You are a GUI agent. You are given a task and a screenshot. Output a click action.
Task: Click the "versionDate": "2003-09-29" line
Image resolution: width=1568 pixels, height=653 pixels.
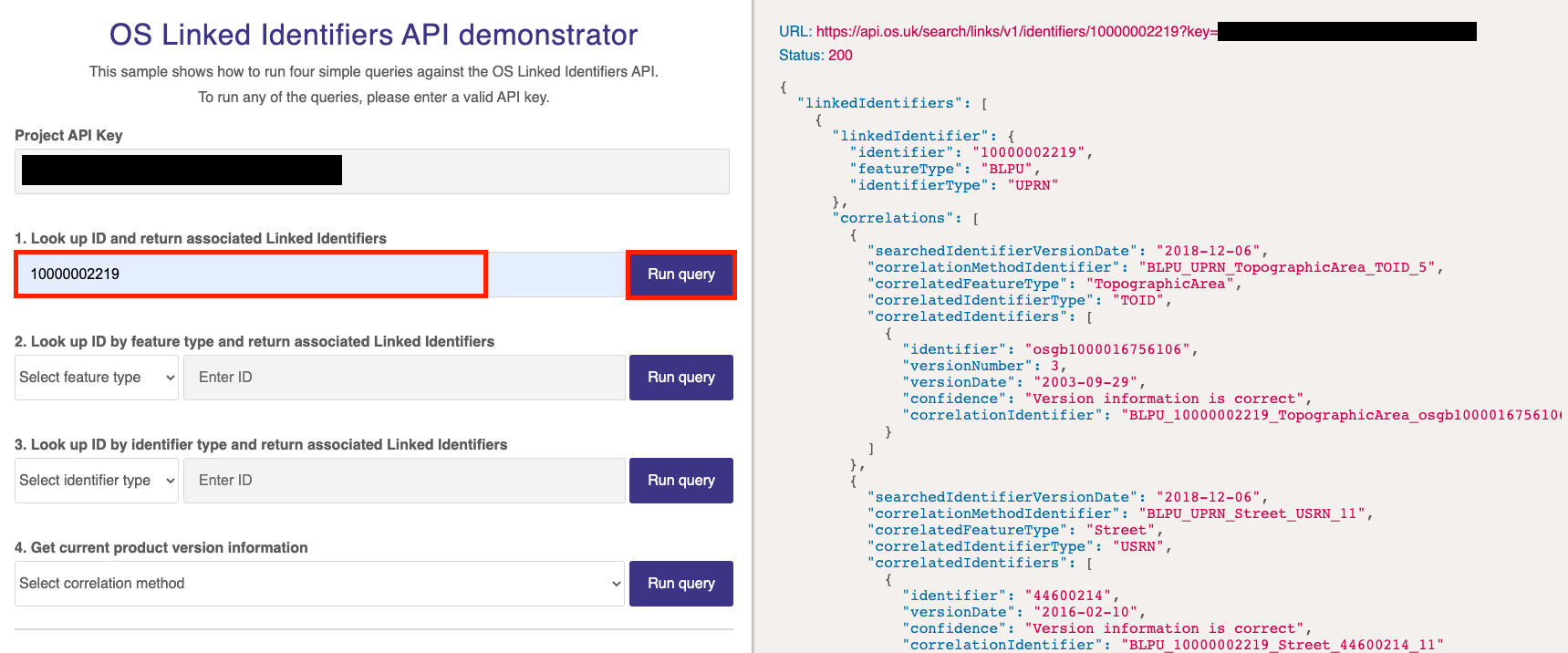click(1024, 382)
